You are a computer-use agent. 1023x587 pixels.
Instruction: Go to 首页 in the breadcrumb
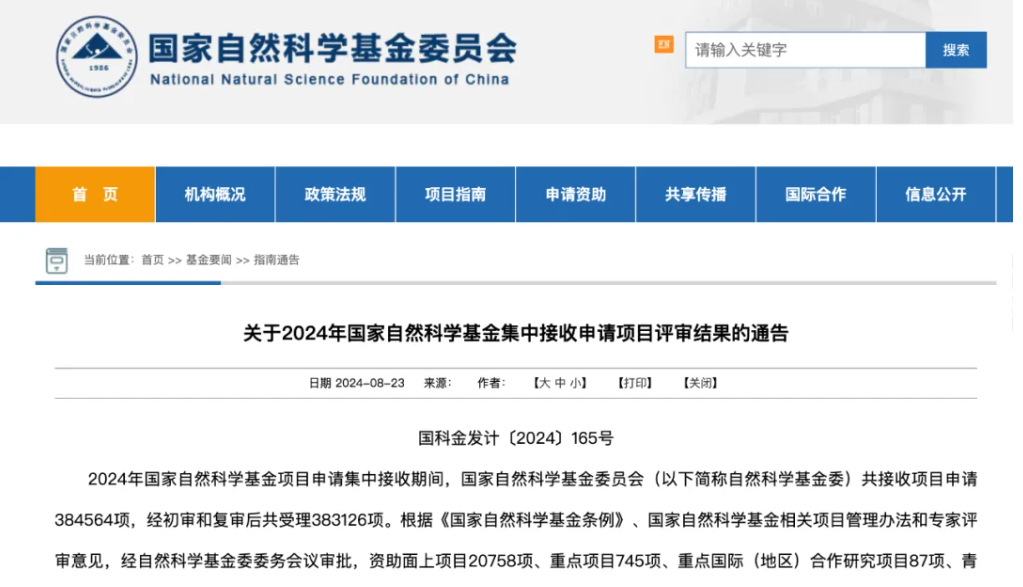153,260
